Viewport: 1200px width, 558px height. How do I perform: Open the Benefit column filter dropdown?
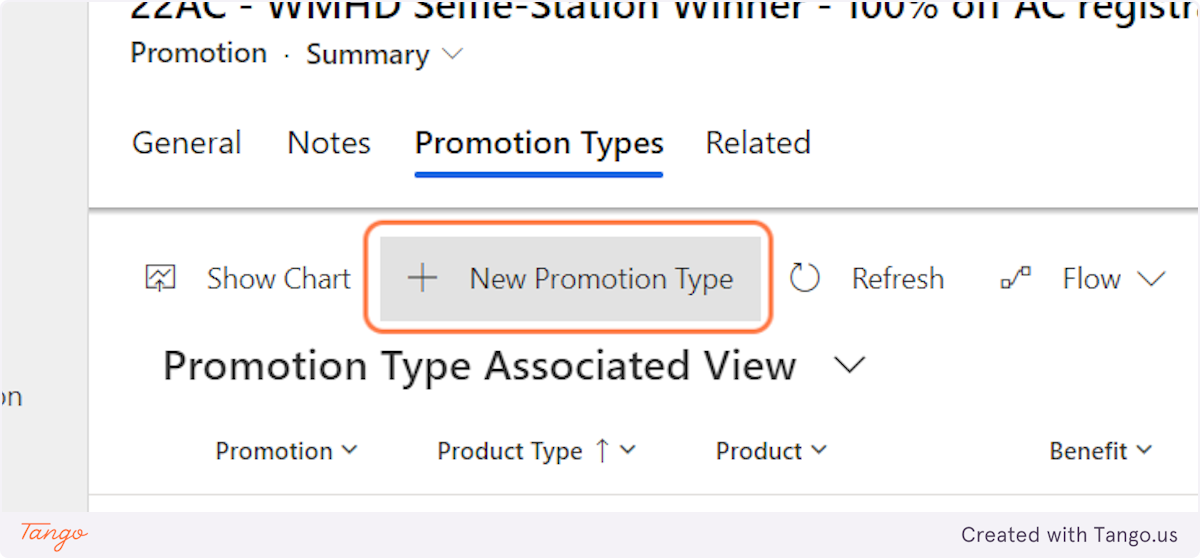tap(1144, 451)
